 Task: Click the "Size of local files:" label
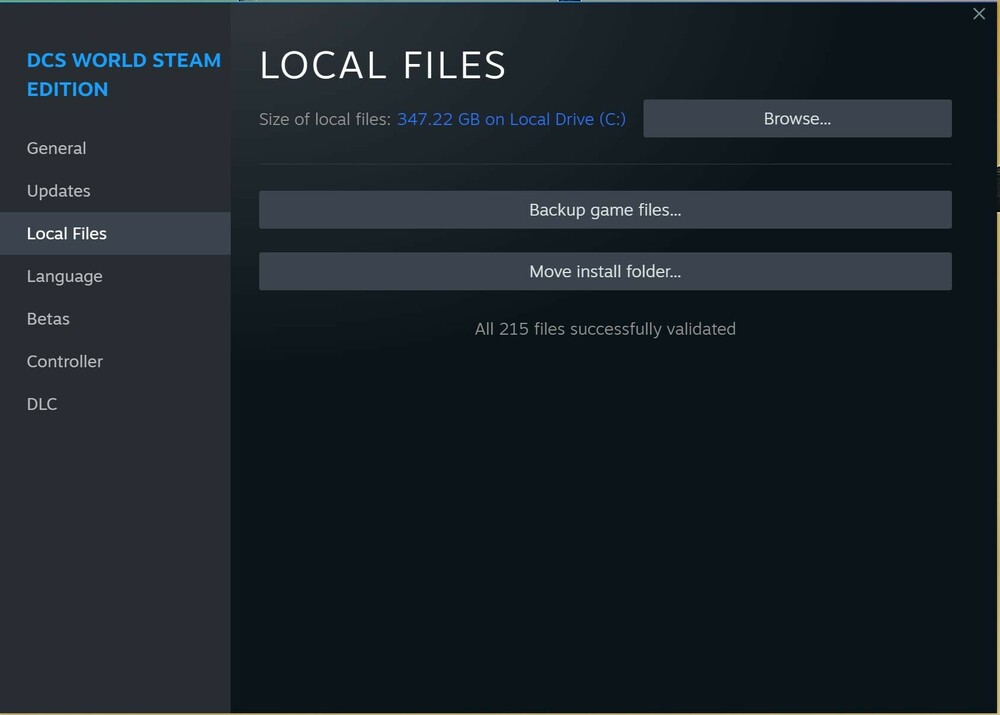click(324, 119)
